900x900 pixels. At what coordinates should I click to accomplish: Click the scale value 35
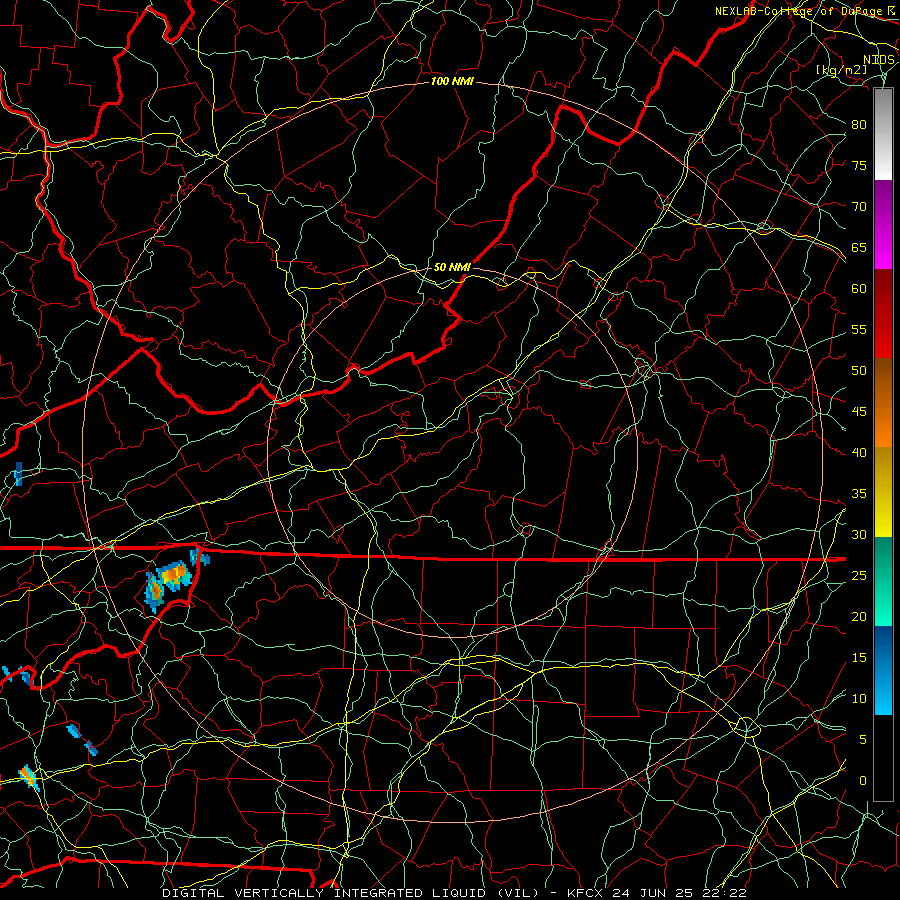tap(859, 494)
